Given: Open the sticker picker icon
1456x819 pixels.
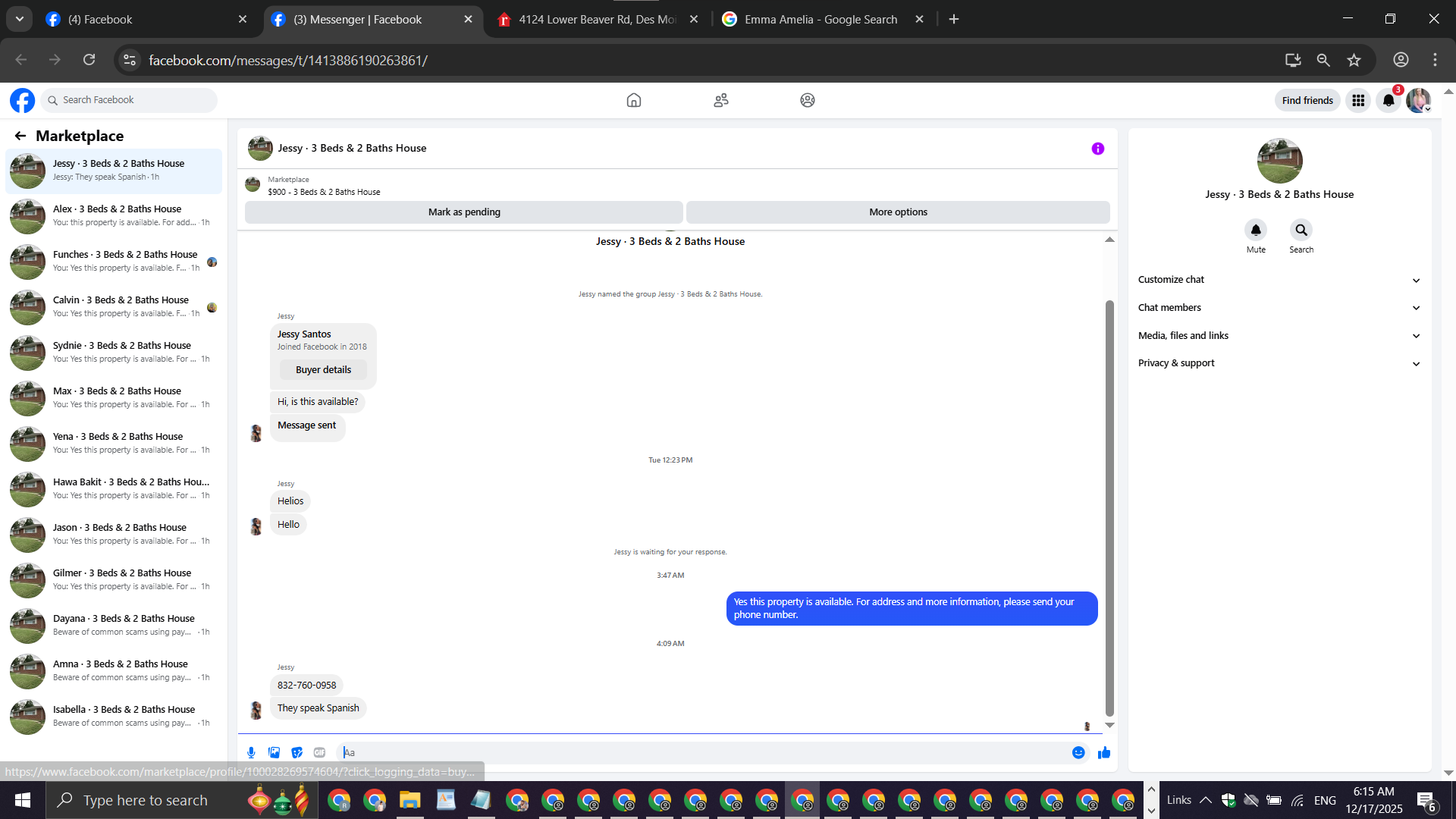Looking at the screenshot, I should point(297,752).
